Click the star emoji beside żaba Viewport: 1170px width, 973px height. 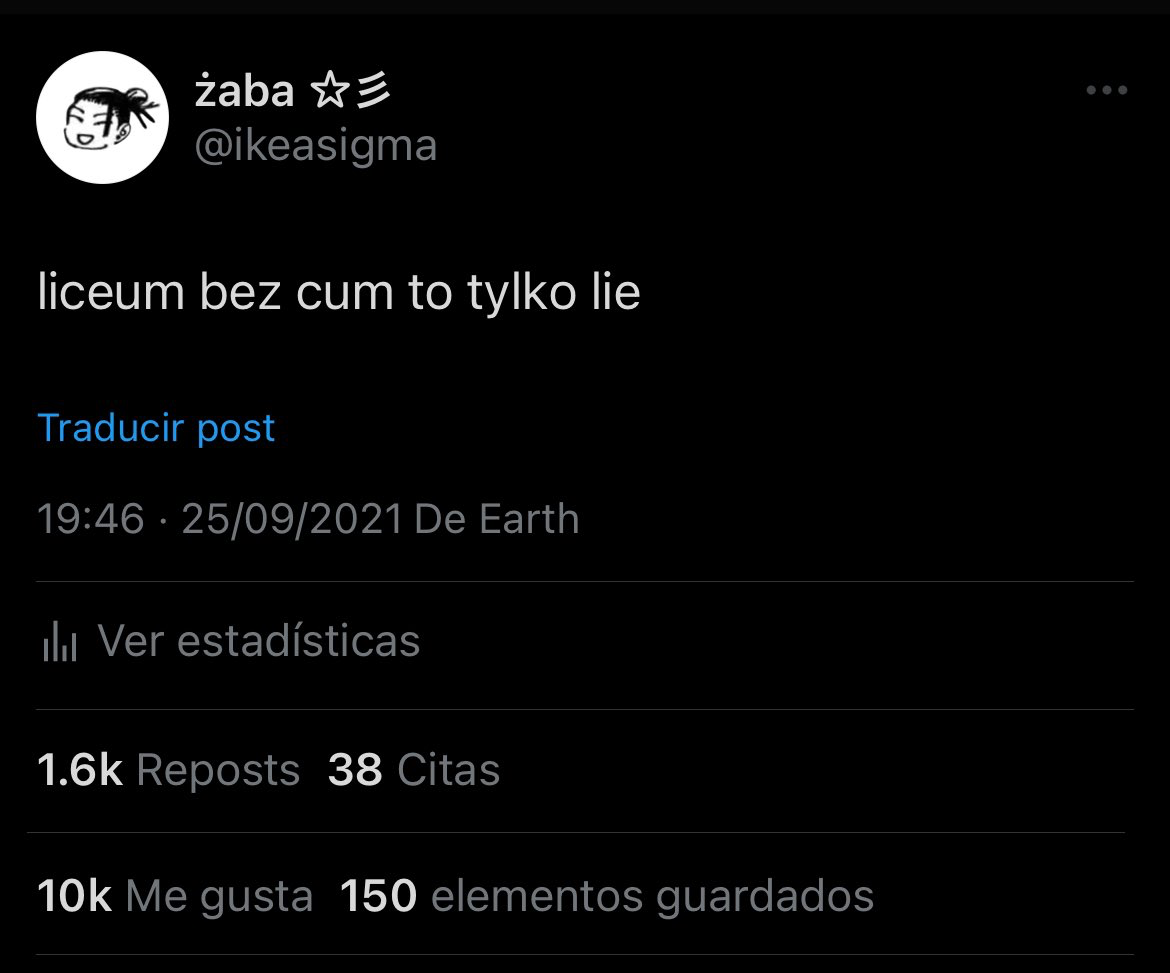click(328, 93)
